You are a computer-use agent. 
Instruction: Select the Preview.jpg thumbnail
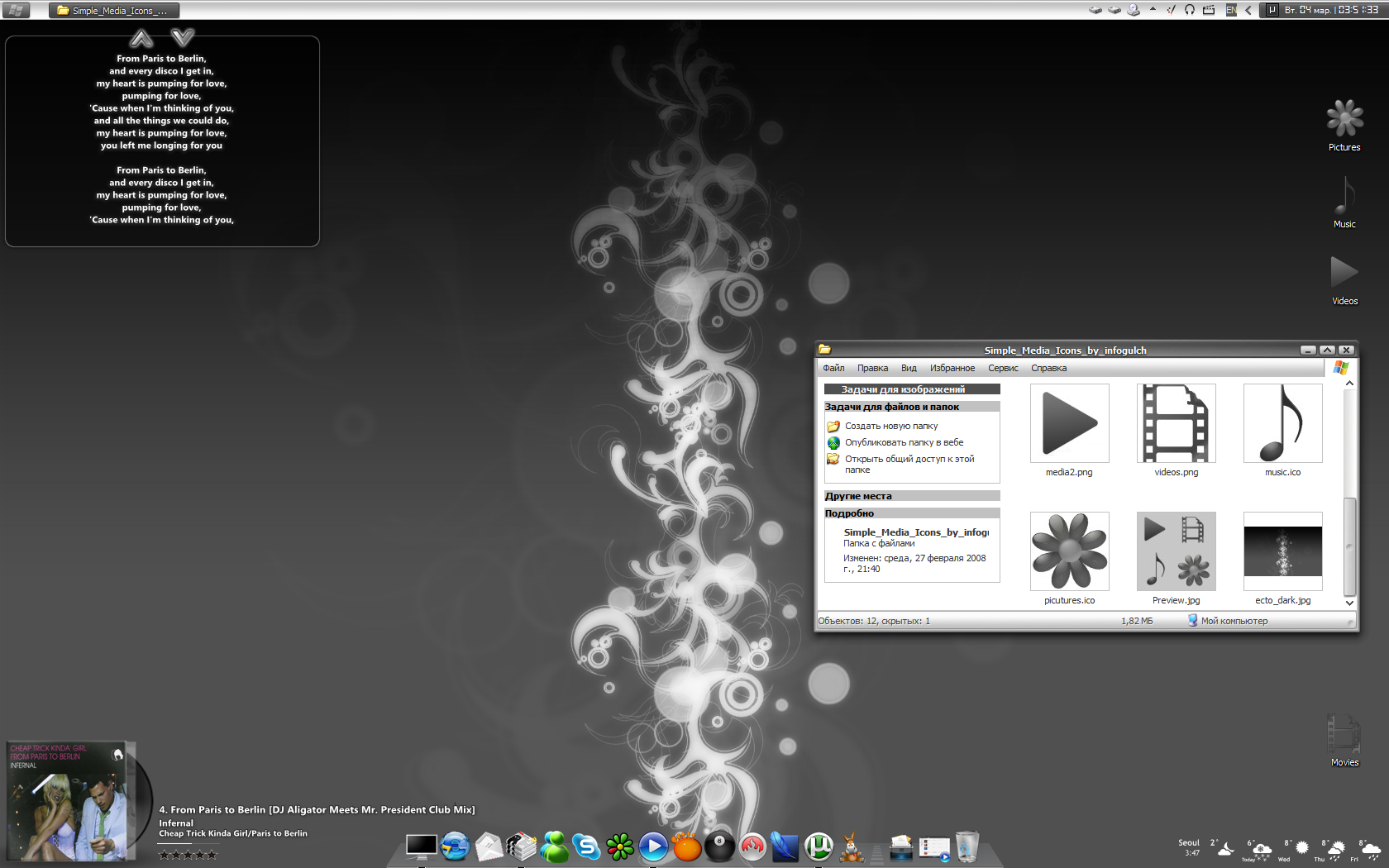click(1176, 551)
